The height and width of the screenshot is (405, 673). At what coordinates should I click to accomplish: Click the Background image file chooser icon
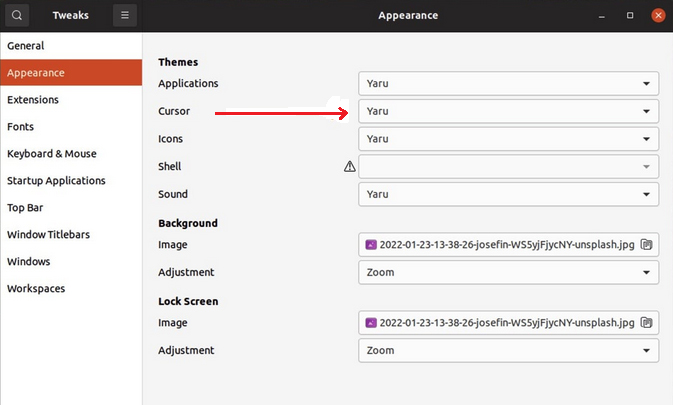pos(646,245)
